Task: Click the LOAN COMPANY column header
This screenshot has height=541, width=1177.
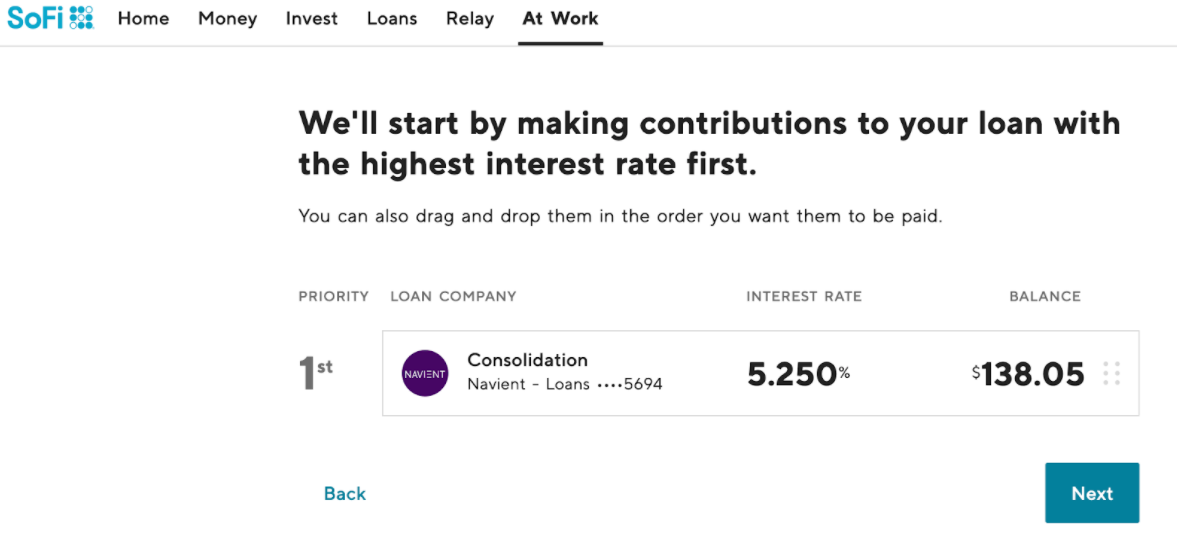Action: click(x=453, y=296)
